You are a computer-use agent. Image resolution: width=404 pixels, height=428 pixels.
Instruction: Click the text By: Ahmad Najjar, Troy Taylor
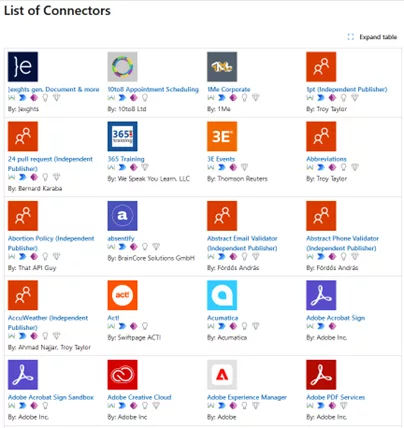click(x=49, y=347)
